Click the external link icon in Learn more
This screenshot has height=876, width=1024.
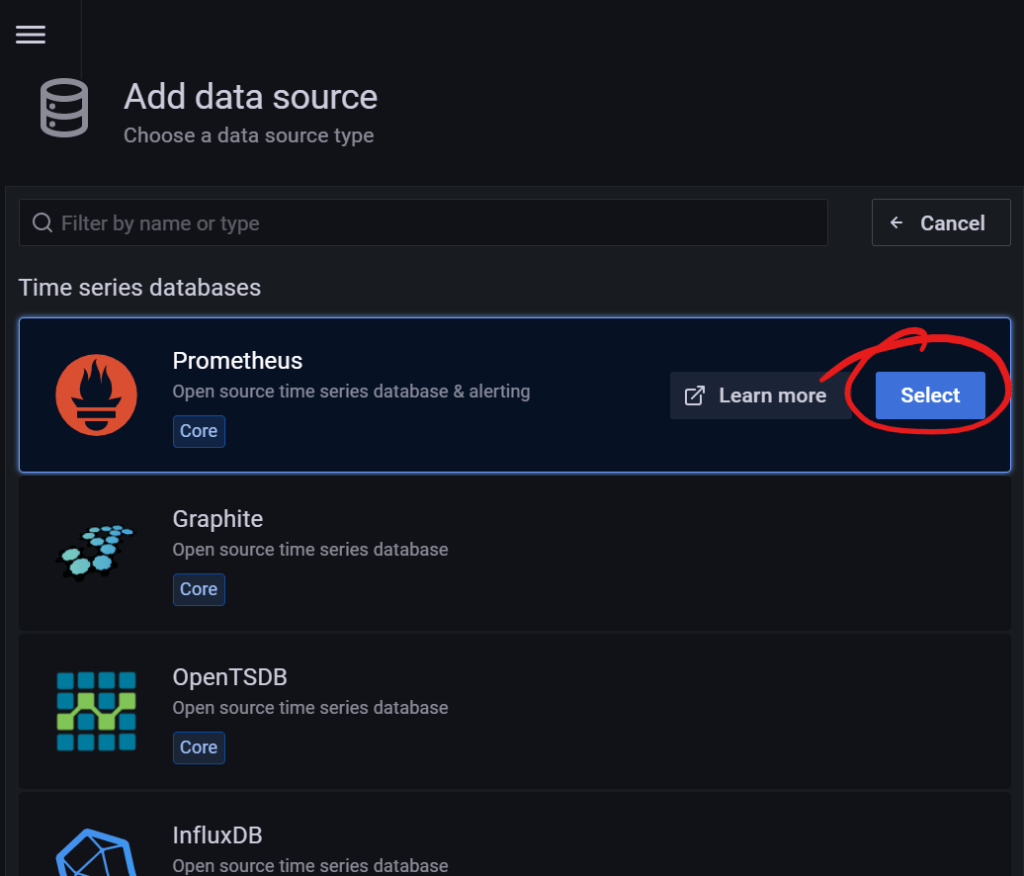(694, 396)
